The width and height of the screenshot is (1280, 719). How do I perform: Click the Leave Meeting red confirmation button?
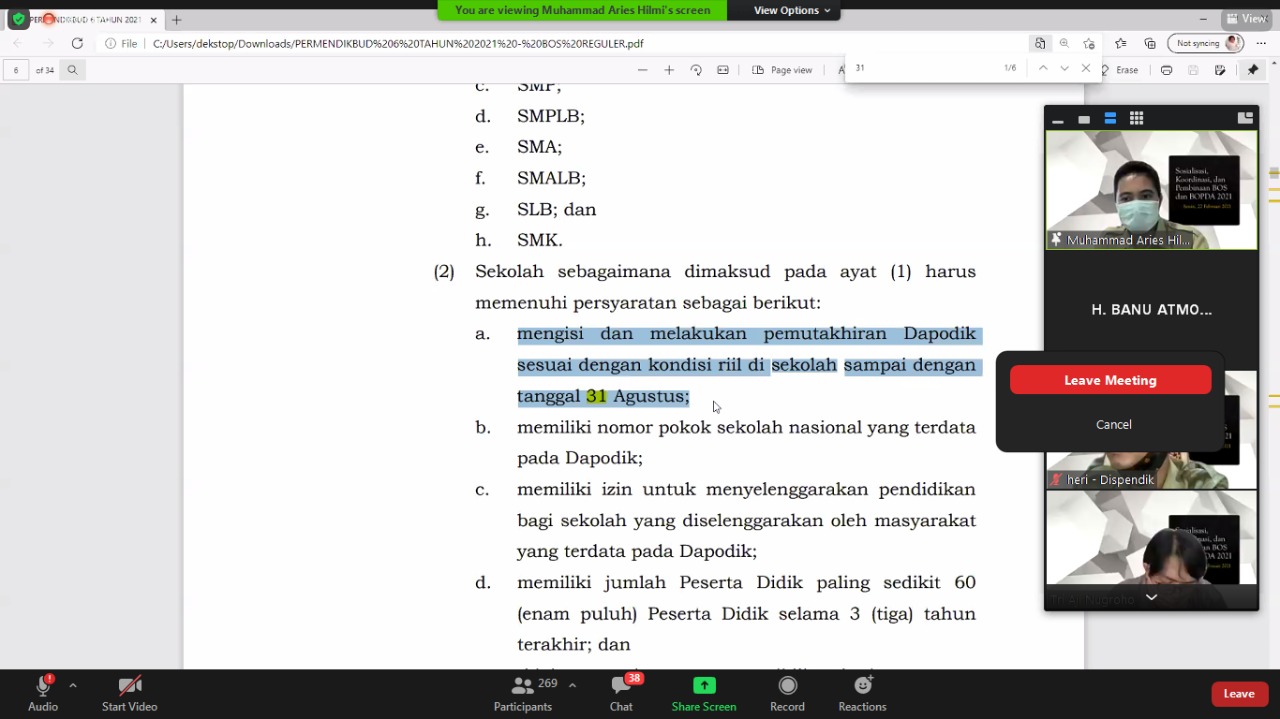tap(1110, 380)
